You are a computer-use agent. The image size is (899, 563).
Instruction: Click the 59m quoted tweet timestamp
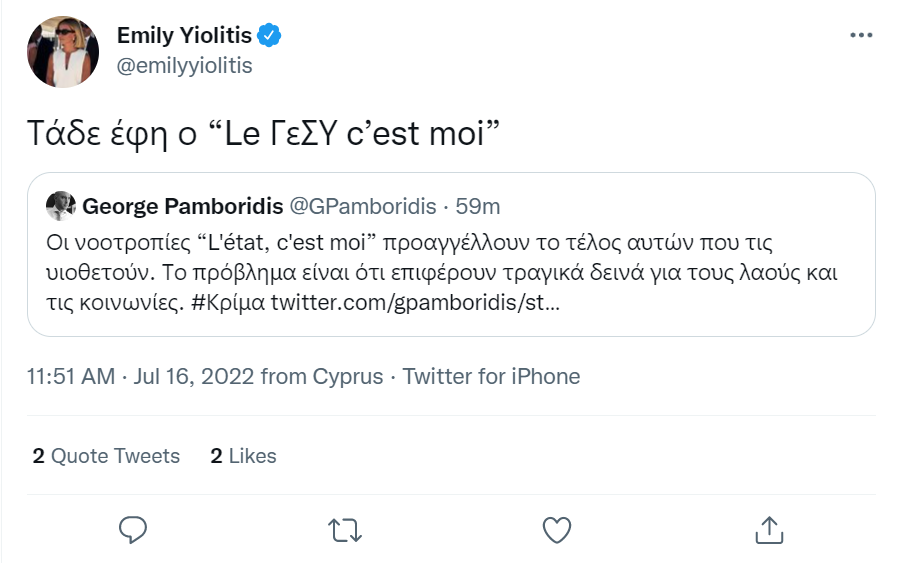(x=478, y=207)
